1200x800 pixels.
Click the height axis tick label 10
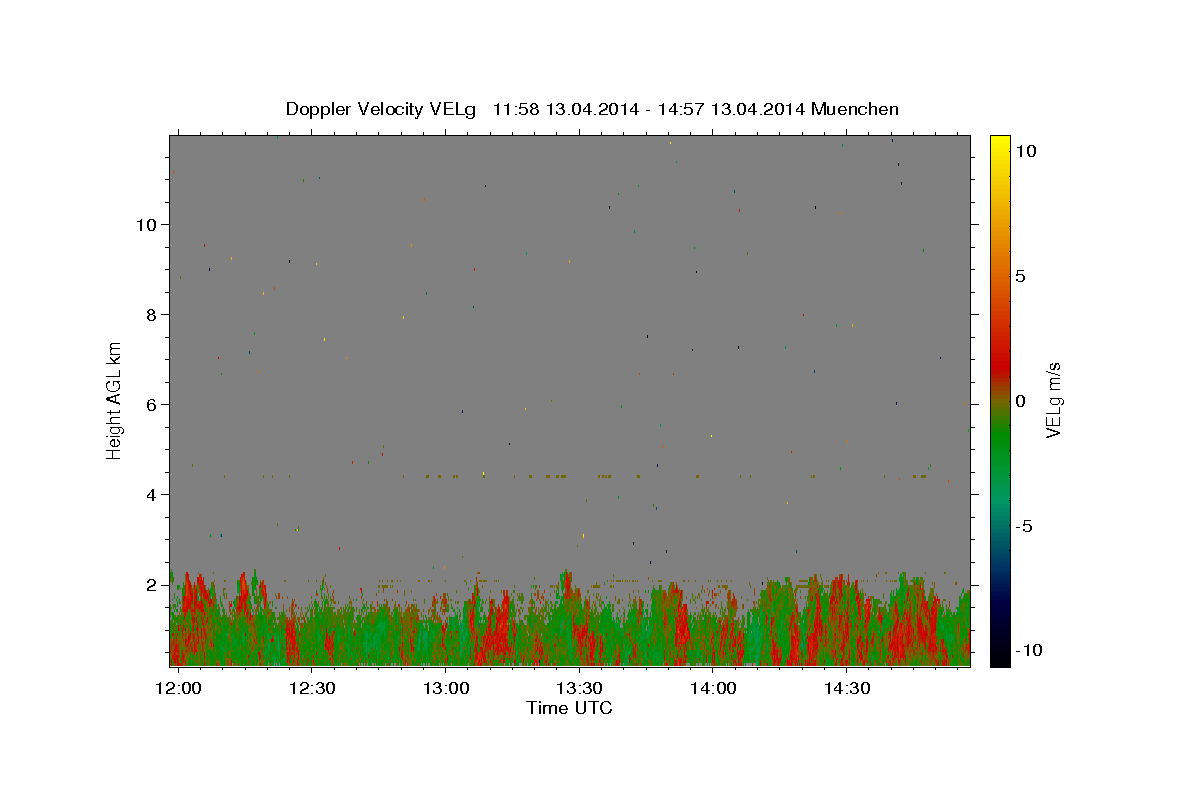pos(147,225)
